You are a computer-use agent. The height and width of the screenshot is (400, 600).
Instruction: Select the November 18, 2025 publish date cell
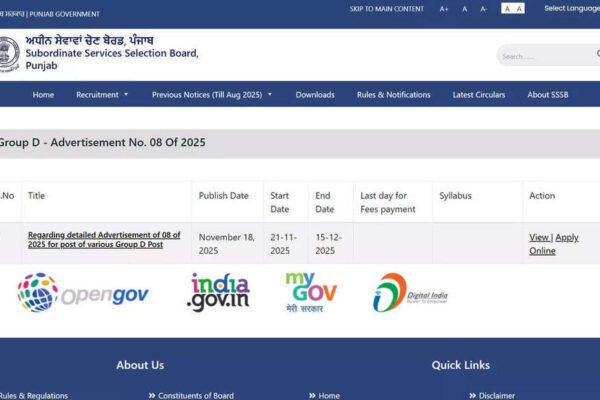coord(227,244)
